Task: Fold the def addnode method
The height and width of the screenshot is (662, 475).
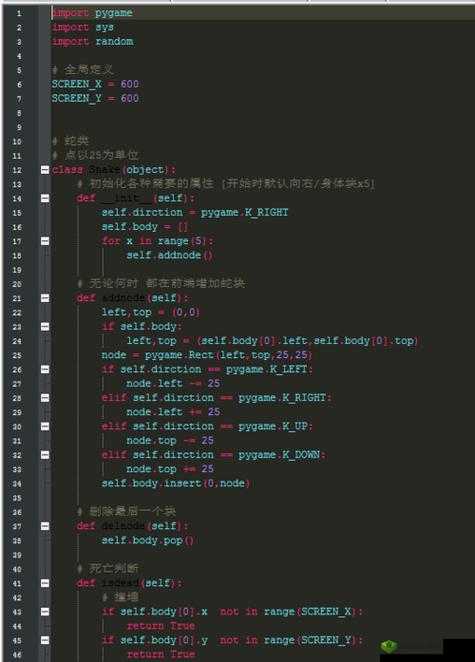Action: tap(45, 298)
